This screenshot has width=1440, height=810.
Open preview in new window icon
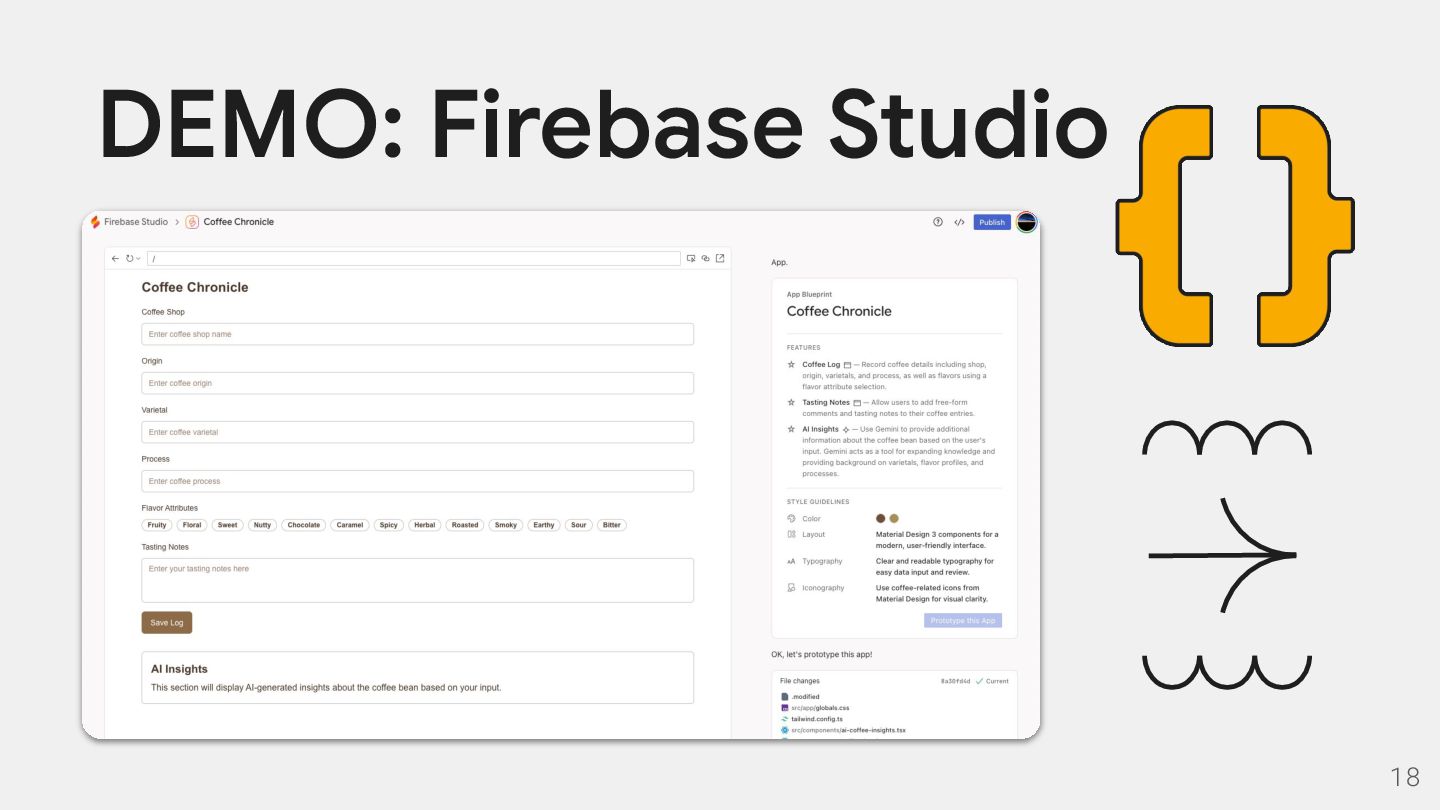click(720, 258)
